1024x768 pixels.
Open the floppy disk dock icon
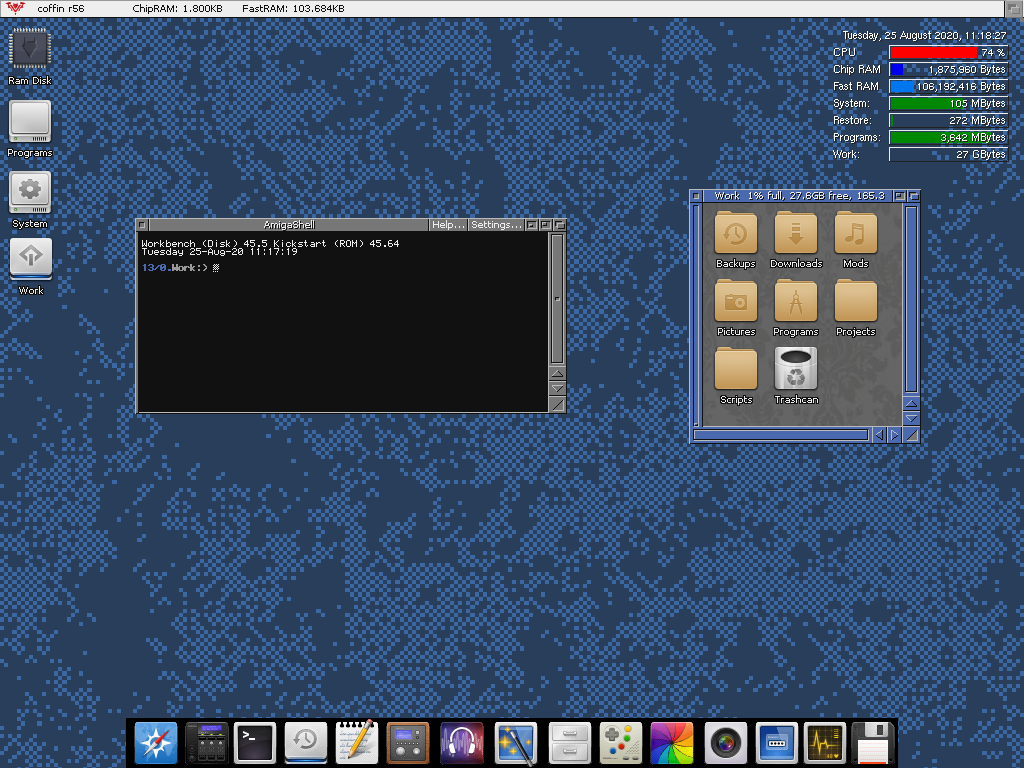[x=873, y=743]
